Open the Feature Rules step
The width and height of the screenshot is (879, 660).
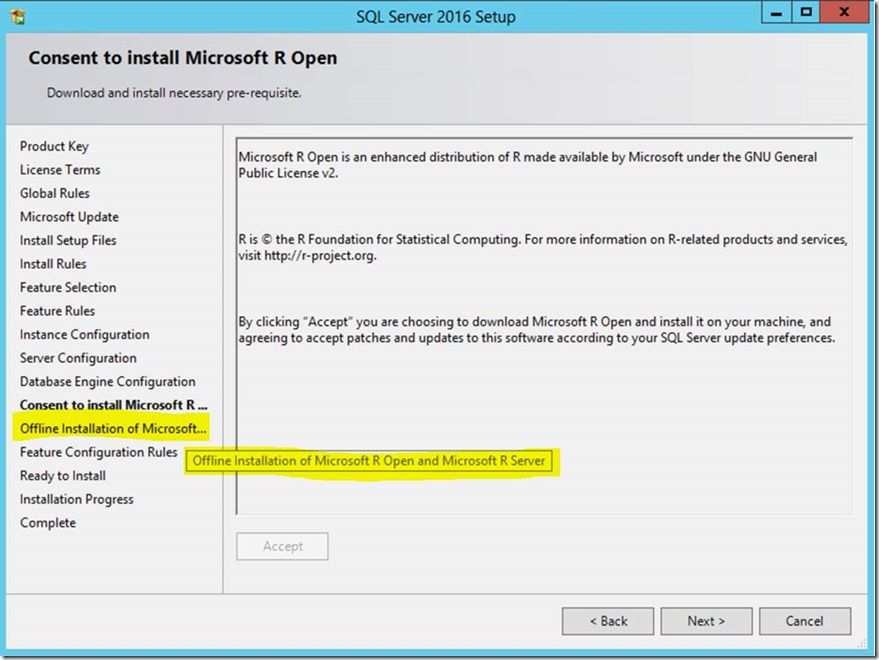(57, 311)
